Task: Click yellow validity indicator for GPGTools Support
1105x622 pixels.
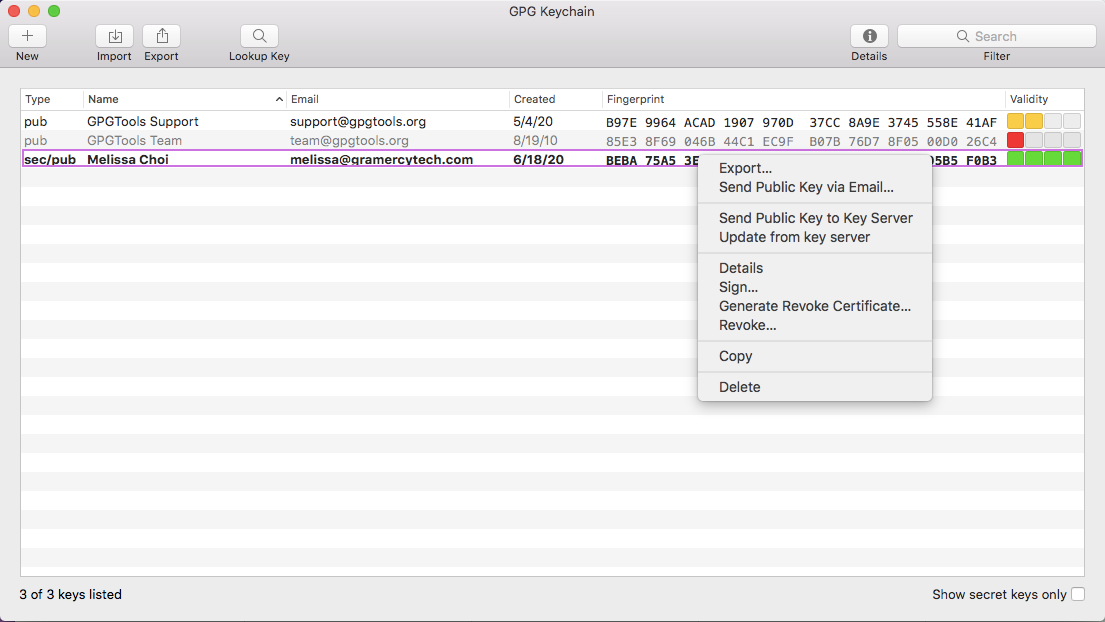Action: tap(1025, 121)
